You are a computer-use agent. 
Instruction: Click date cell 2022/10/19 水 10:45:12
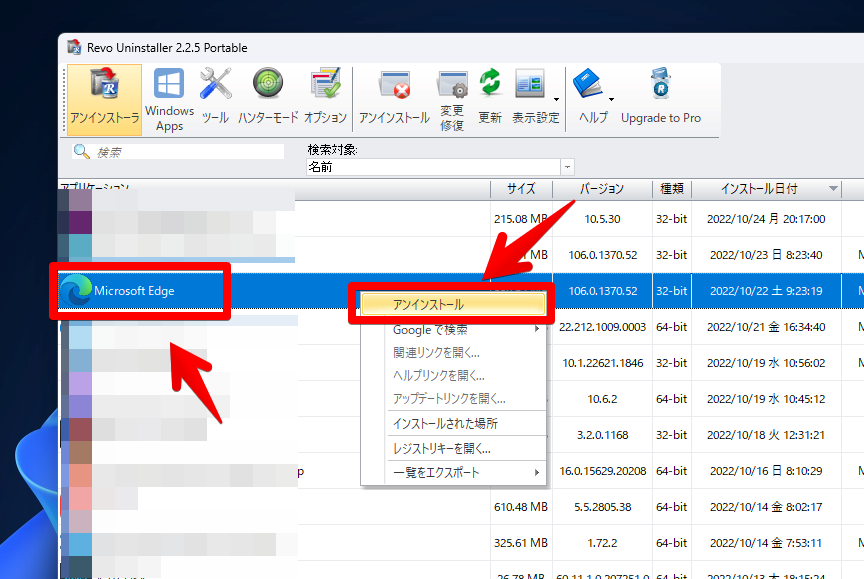coord(766,399)
